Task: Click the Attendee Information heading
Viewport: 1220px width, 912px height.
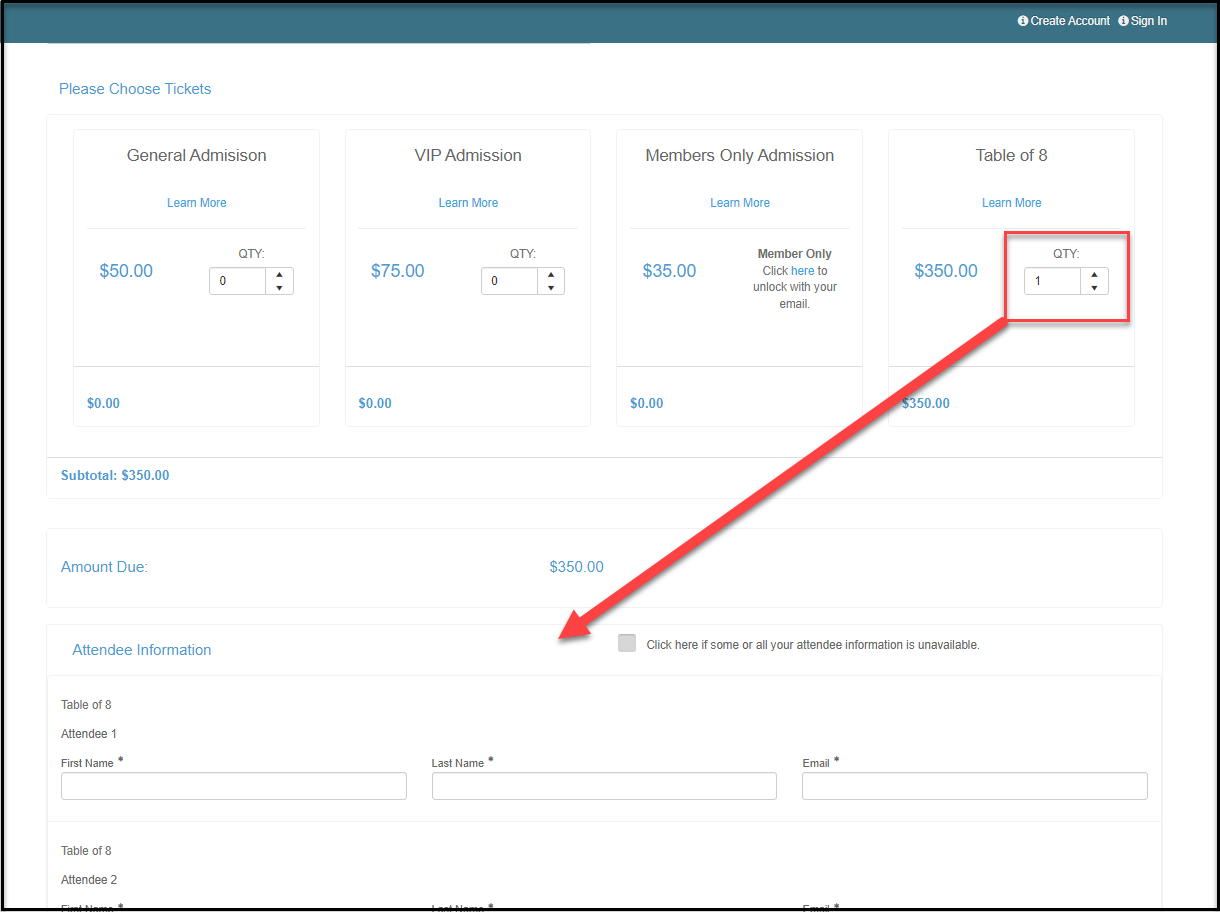Action: 142,650
